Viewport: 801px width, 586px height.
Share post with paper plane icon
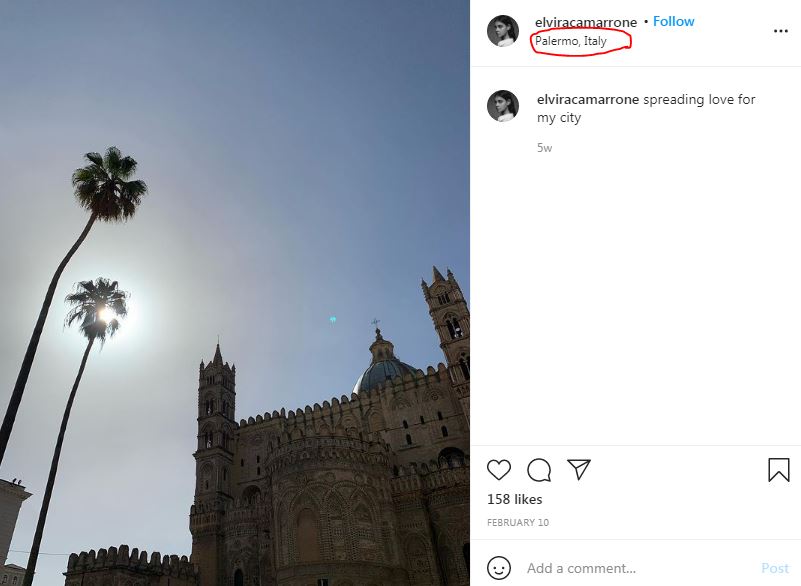(x=579, y=469)
